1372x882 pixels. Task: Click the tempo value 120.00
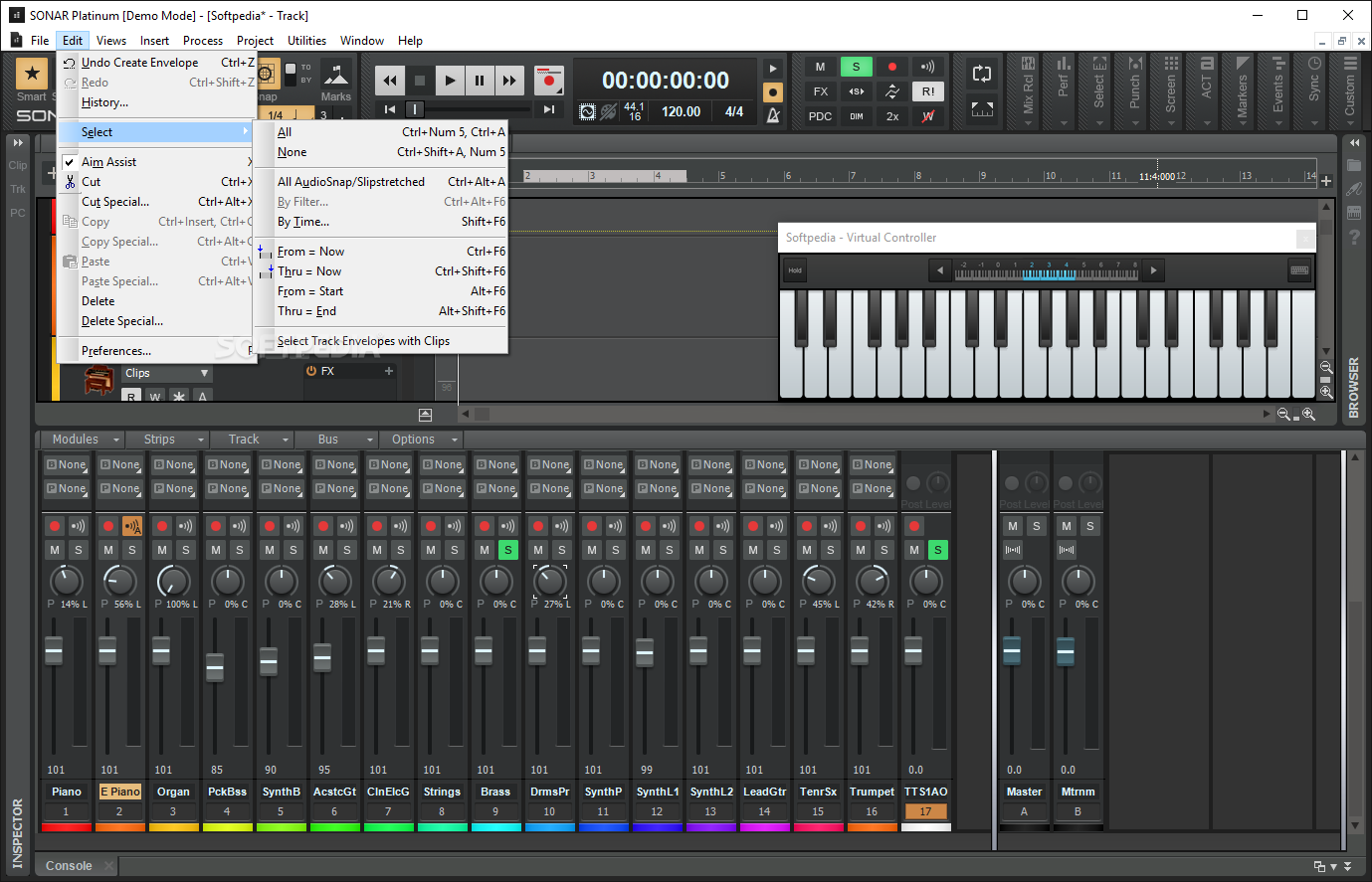pos(682,112)
